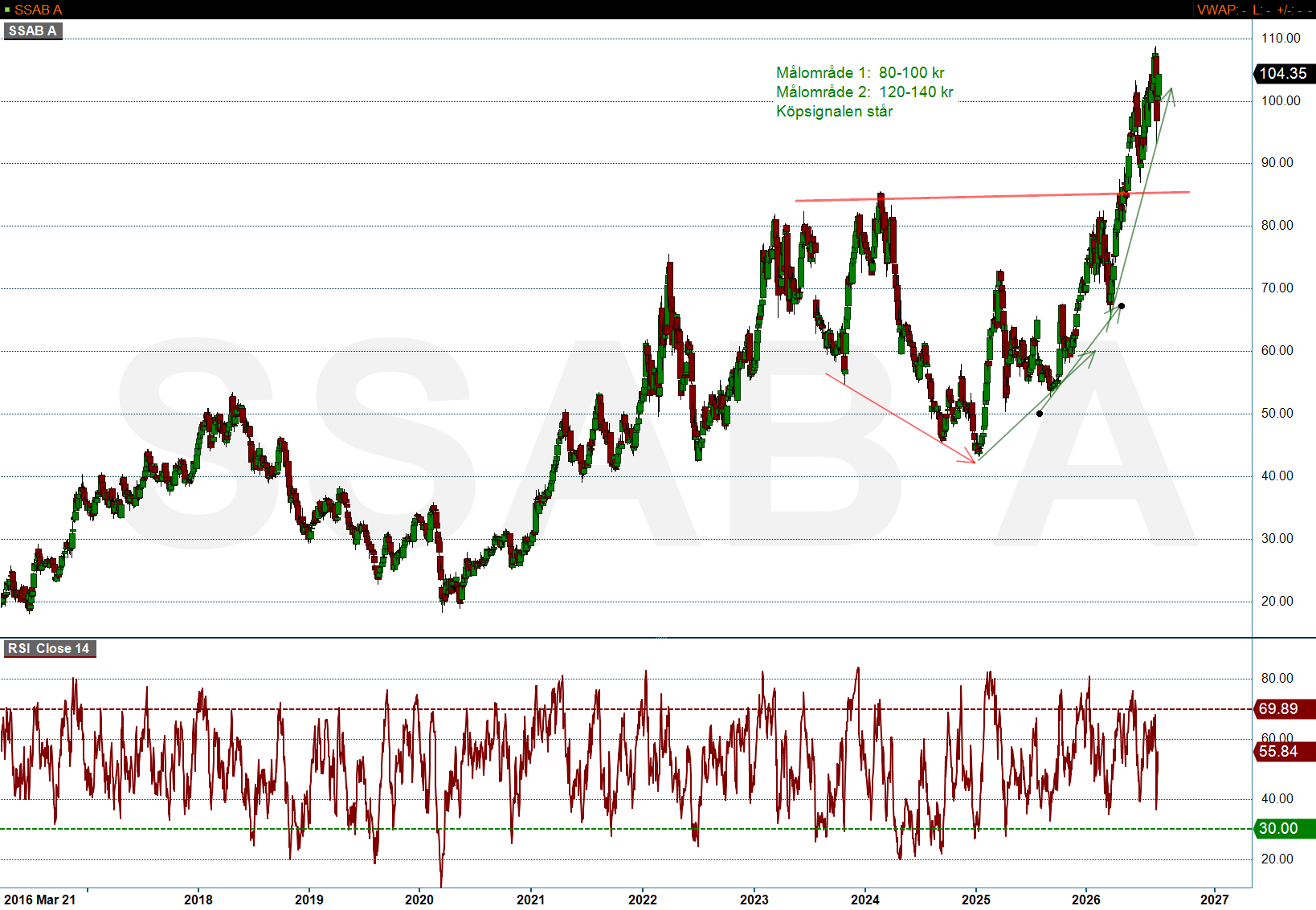Click the 30.00 value on the price axis
Screen dimensions: 1316x910
pyautogui.click(x=1277, y=538)
